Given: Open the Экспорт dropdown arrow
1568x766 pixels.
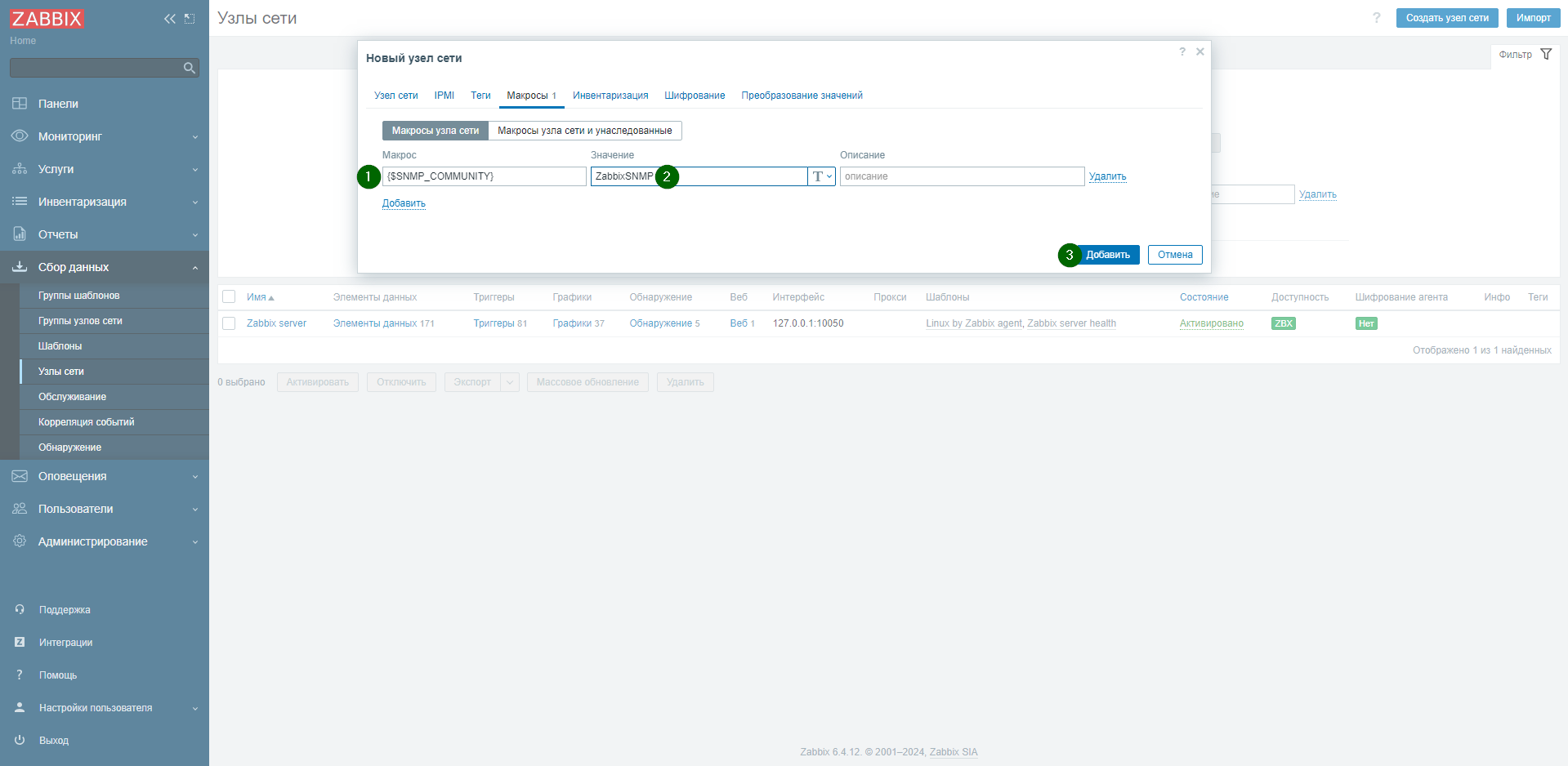Looking at the screenshot, I should coord(510,382).
